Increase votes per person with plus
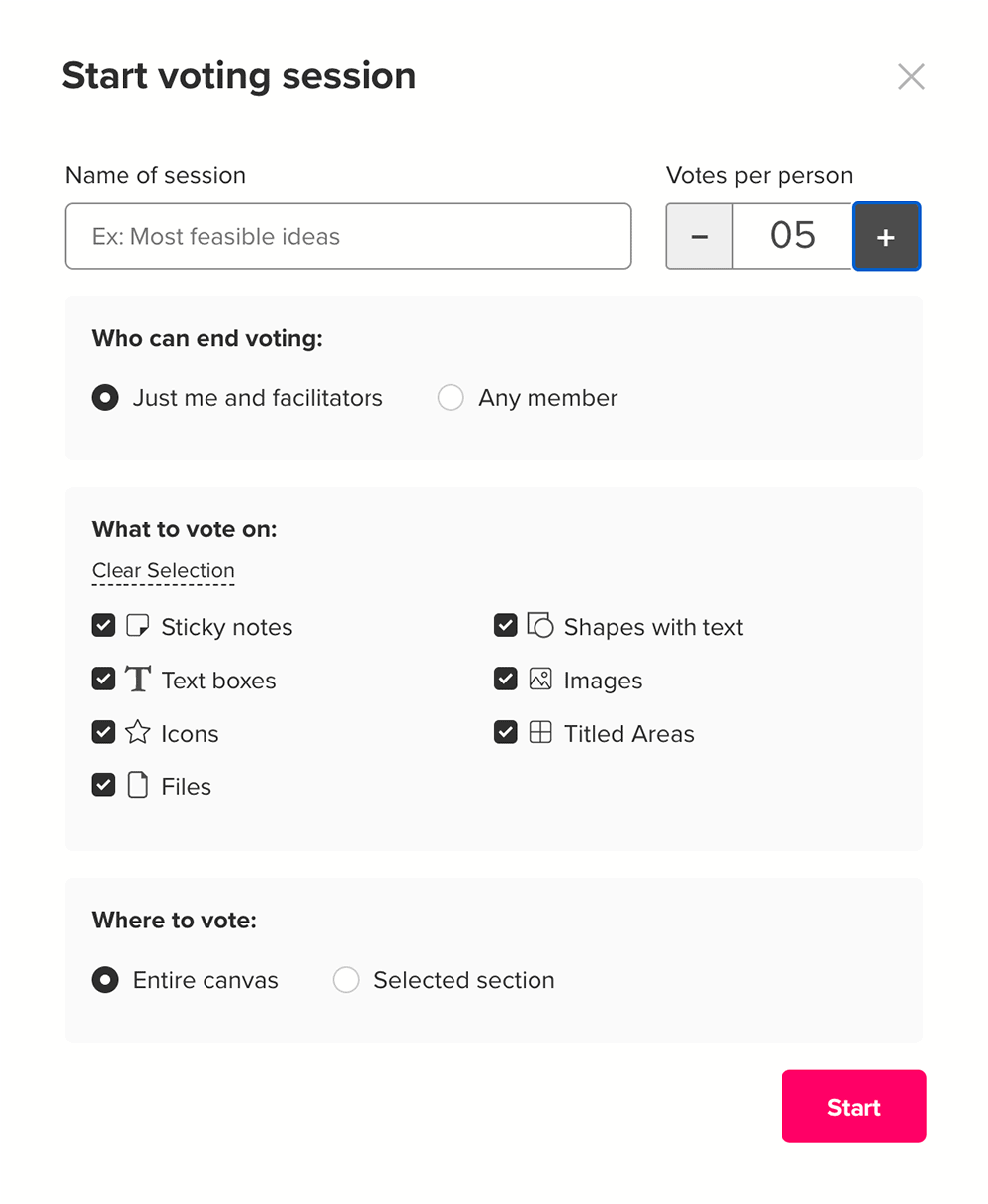988x1204 pixels. click(886, 236)
